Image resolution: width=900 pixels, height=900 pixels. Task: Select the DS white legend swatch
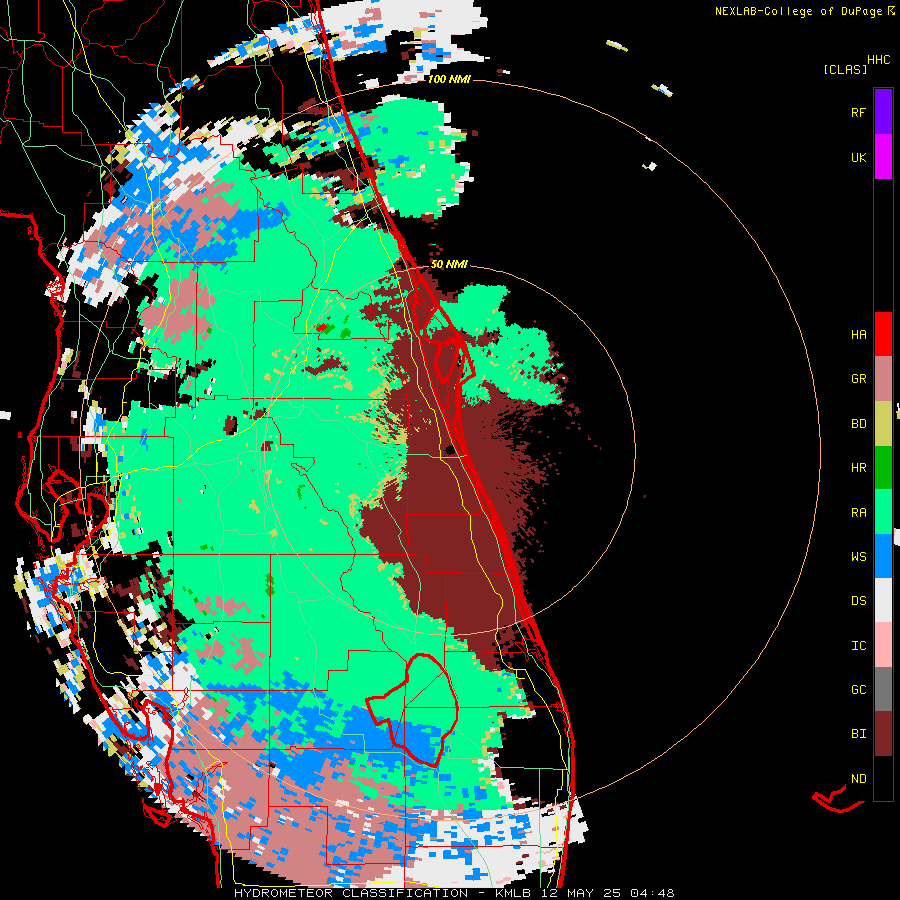point(883,600)
